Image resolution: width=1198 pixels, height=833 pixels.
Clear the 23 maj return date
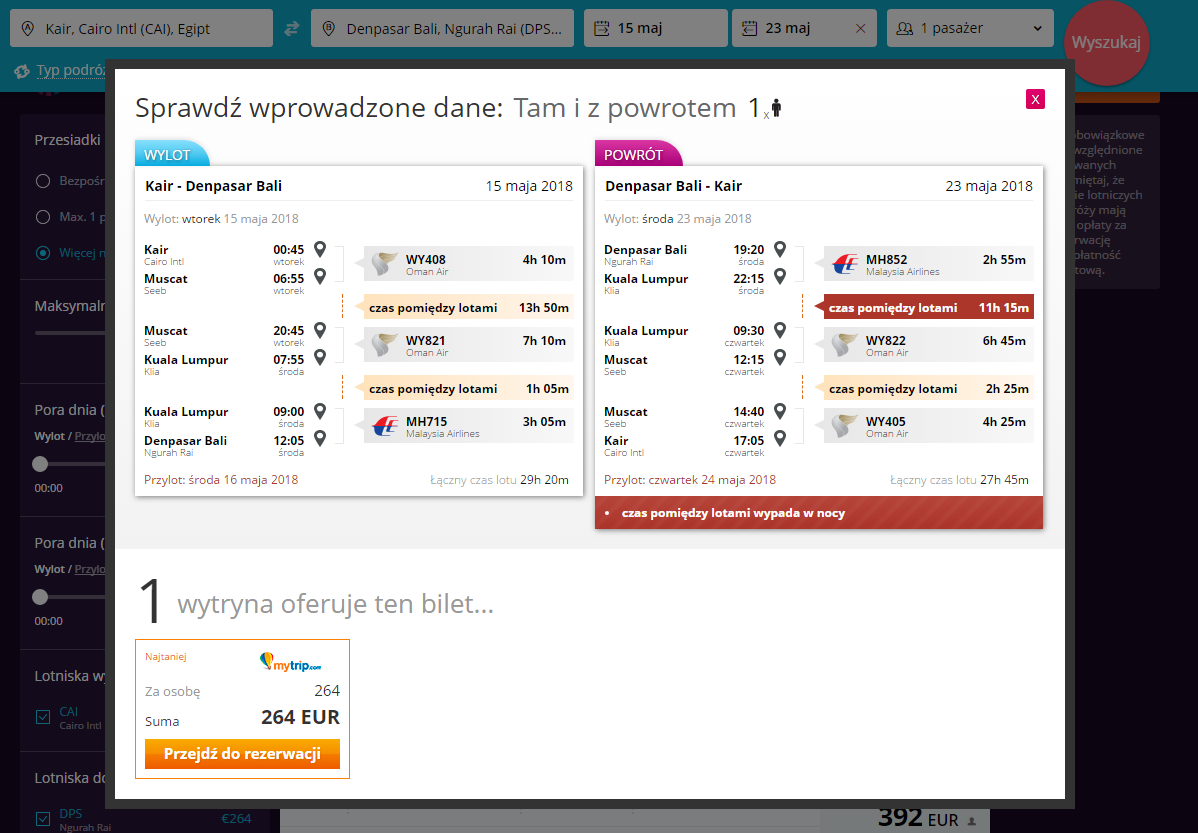pyautogui.click(x=860, y=28)
